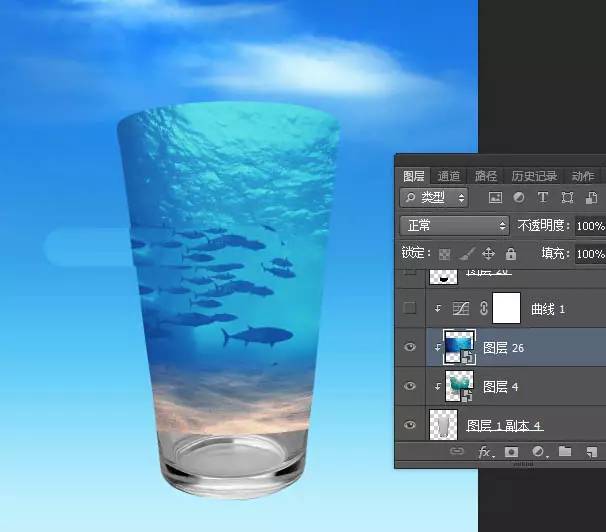The image size is (606, 532).
Task: Click the lock all padlock icon
Action: coord(511,254)
